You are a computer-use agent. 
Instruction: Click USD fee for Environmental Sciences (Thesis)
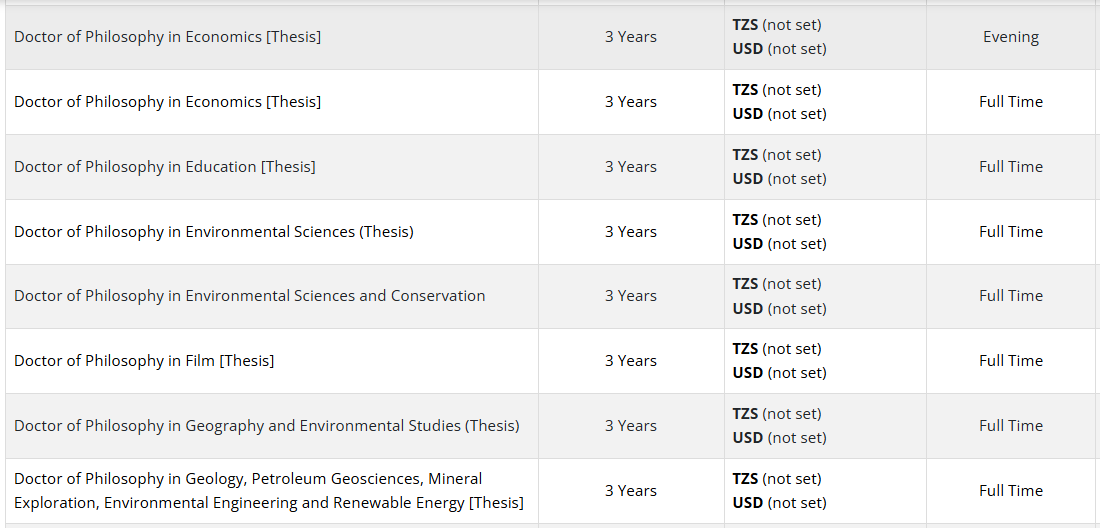click(x=780, y=244)
